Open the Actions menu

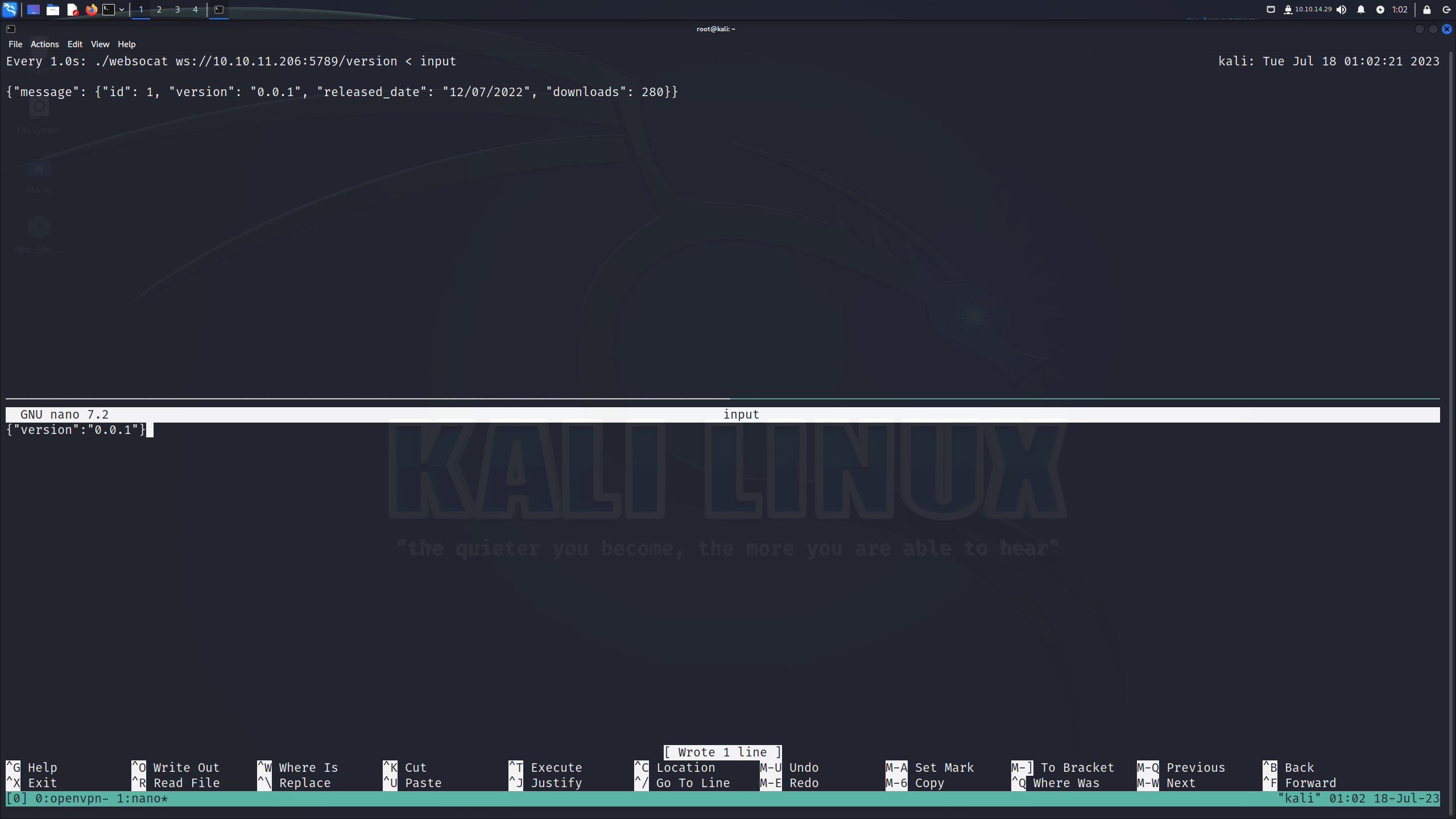[45, 44]
